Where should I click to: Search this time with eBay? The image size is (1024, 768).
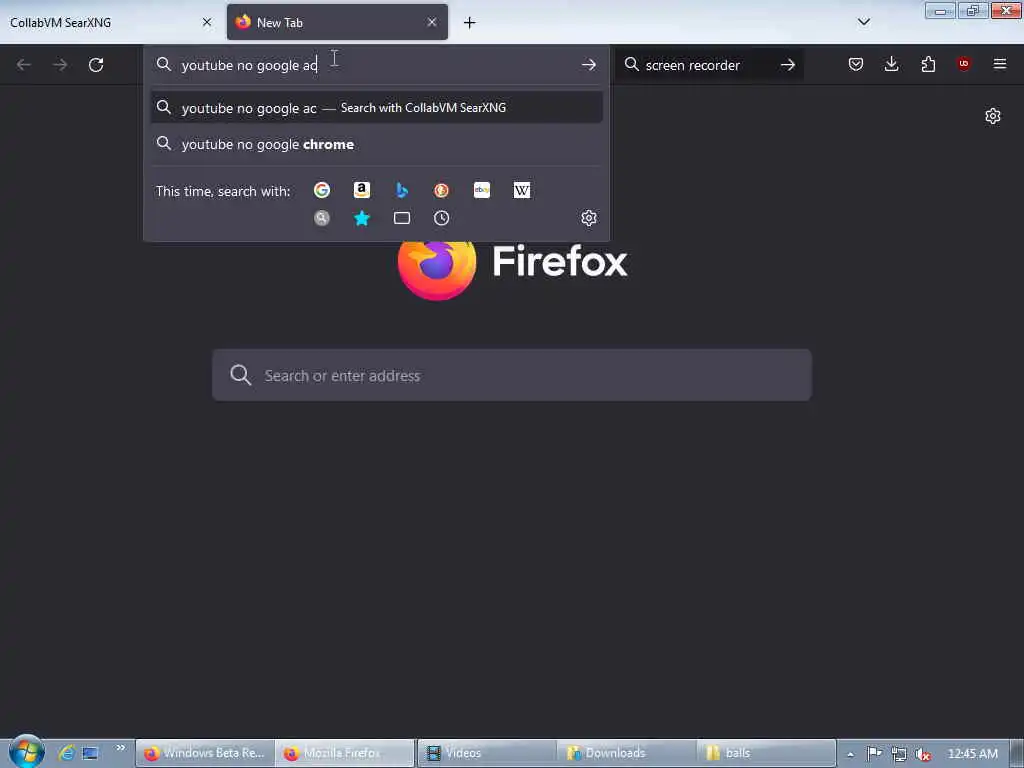tap(482, 190)
